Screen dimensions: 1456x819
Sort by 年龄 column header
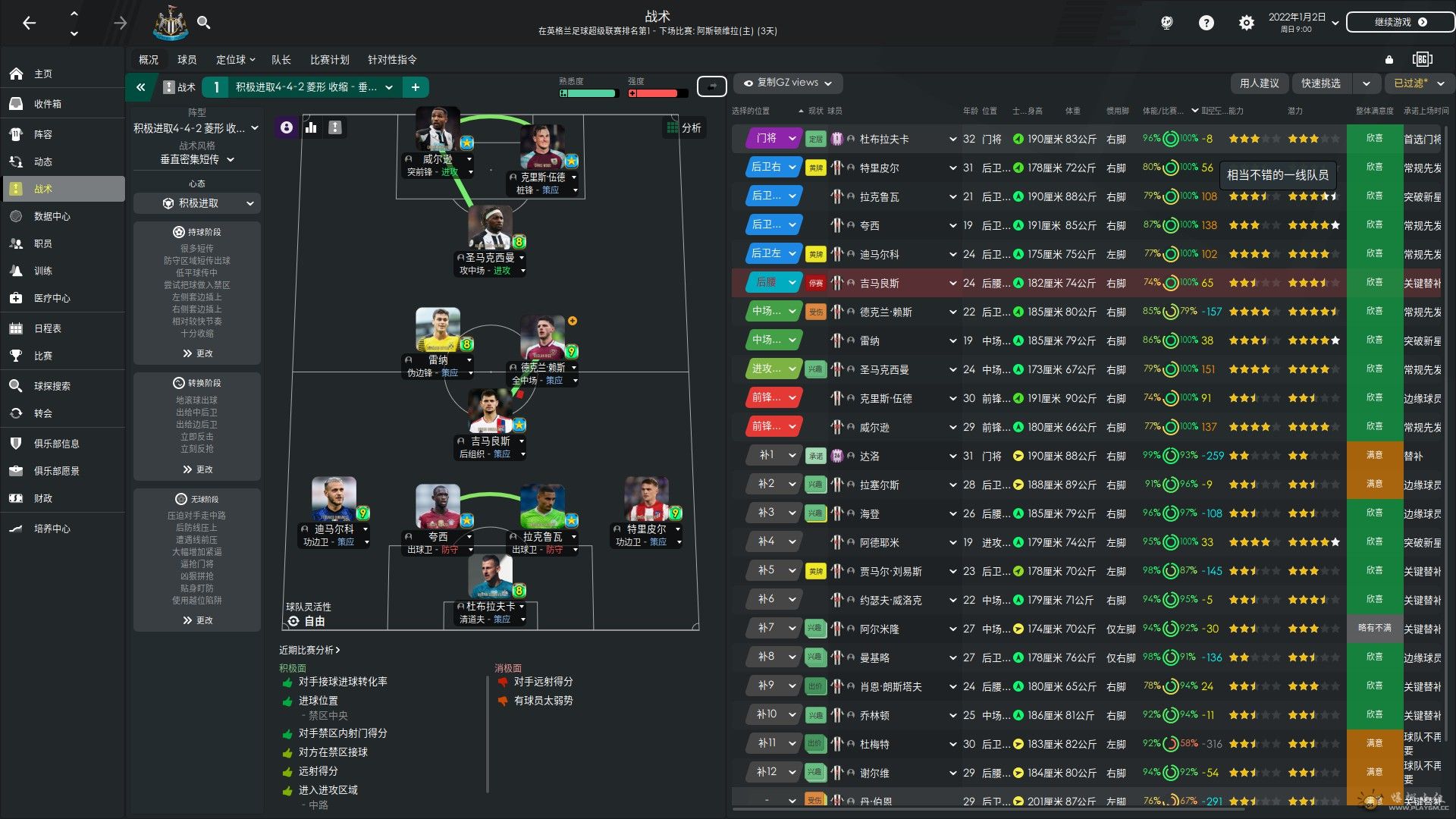pos(970,111)
